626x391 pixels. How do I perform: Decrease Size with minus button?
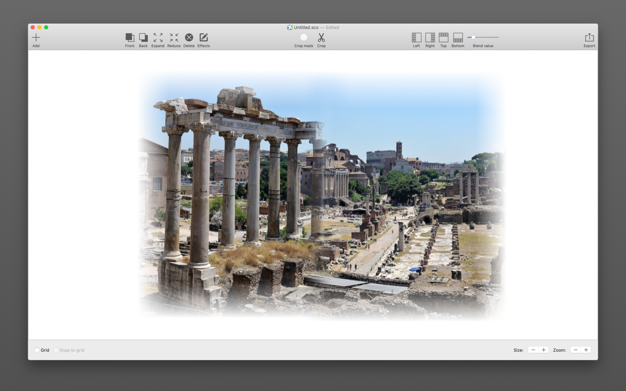point(533,350)
